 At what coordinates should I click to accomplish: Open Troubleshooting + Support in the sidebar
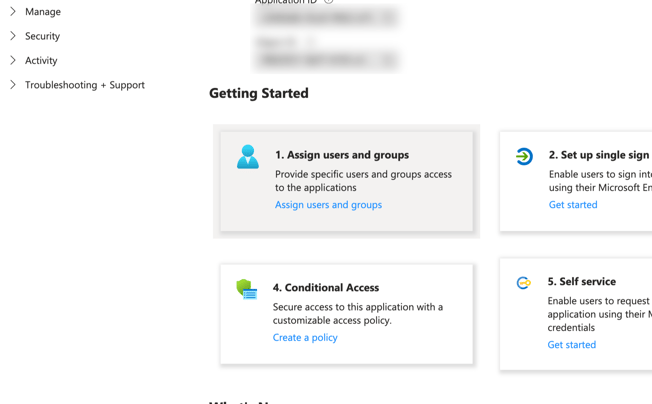85,85
